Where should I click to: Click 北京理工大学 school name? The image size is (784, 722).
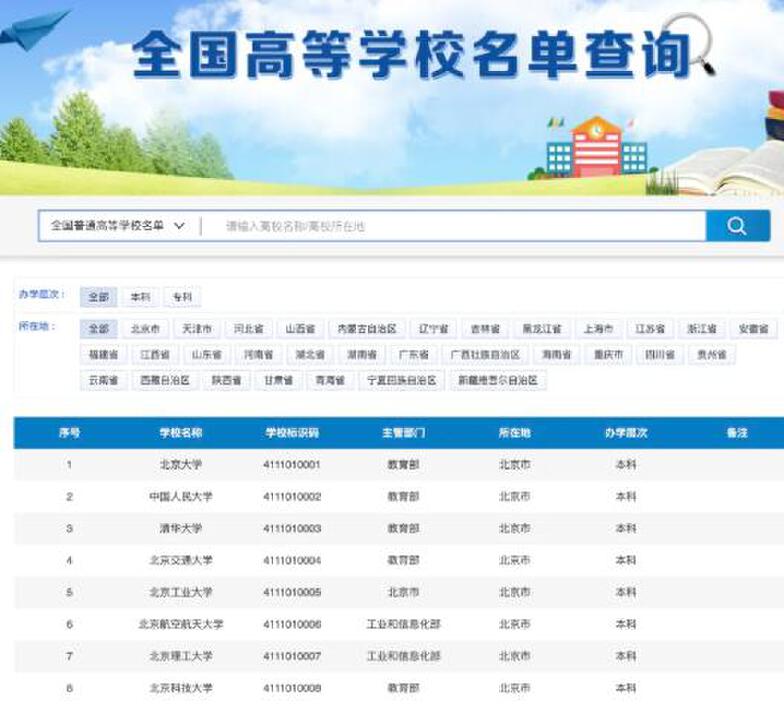pos(181,656)
